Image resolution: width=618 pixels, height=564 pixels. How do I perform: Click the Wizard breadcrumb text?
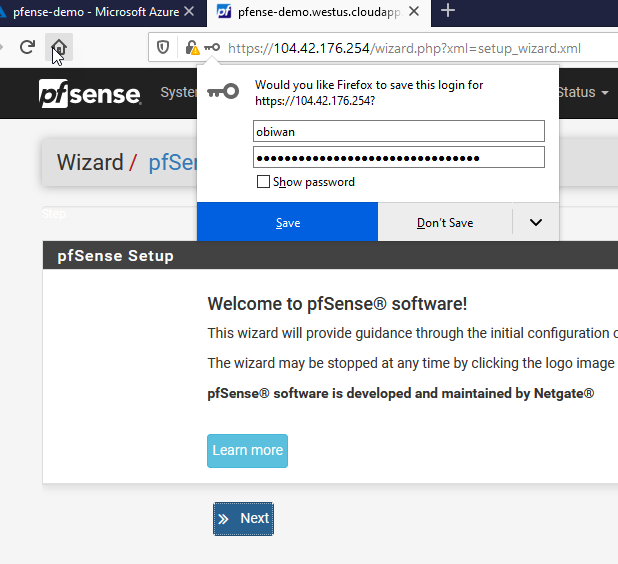90,162
